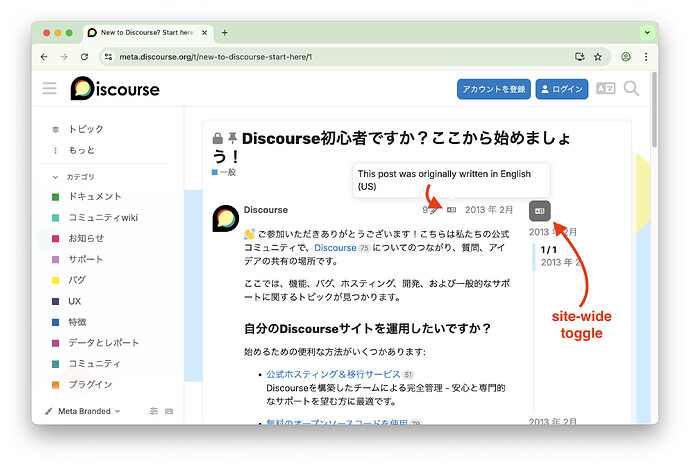Open 公式ホスティング＆移行サービス link
This screenshot has width=690, height=465.
(x=333, y=374)
